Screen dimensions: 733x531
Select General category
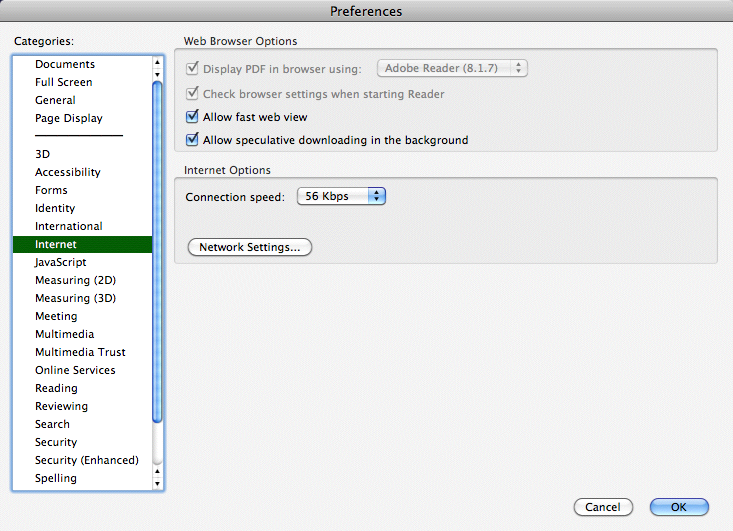click(82, 100)
